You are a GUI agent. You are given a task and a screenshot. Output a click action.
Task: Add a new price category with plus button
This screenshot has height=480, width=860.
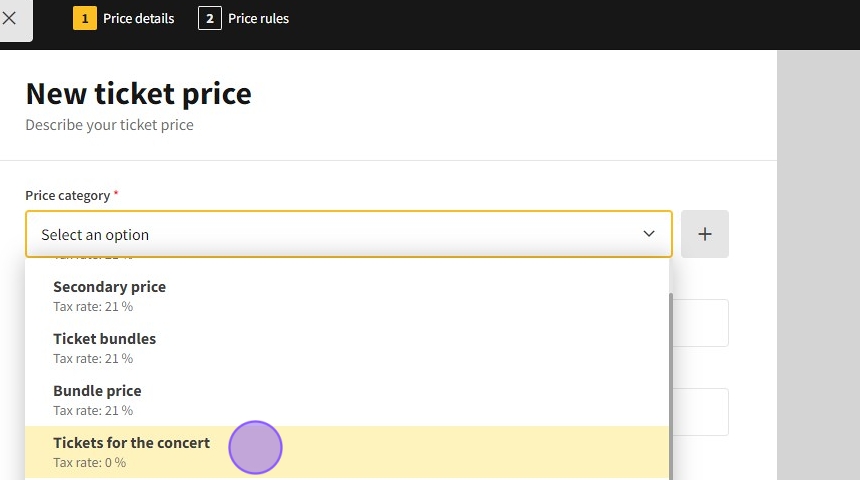705,234
